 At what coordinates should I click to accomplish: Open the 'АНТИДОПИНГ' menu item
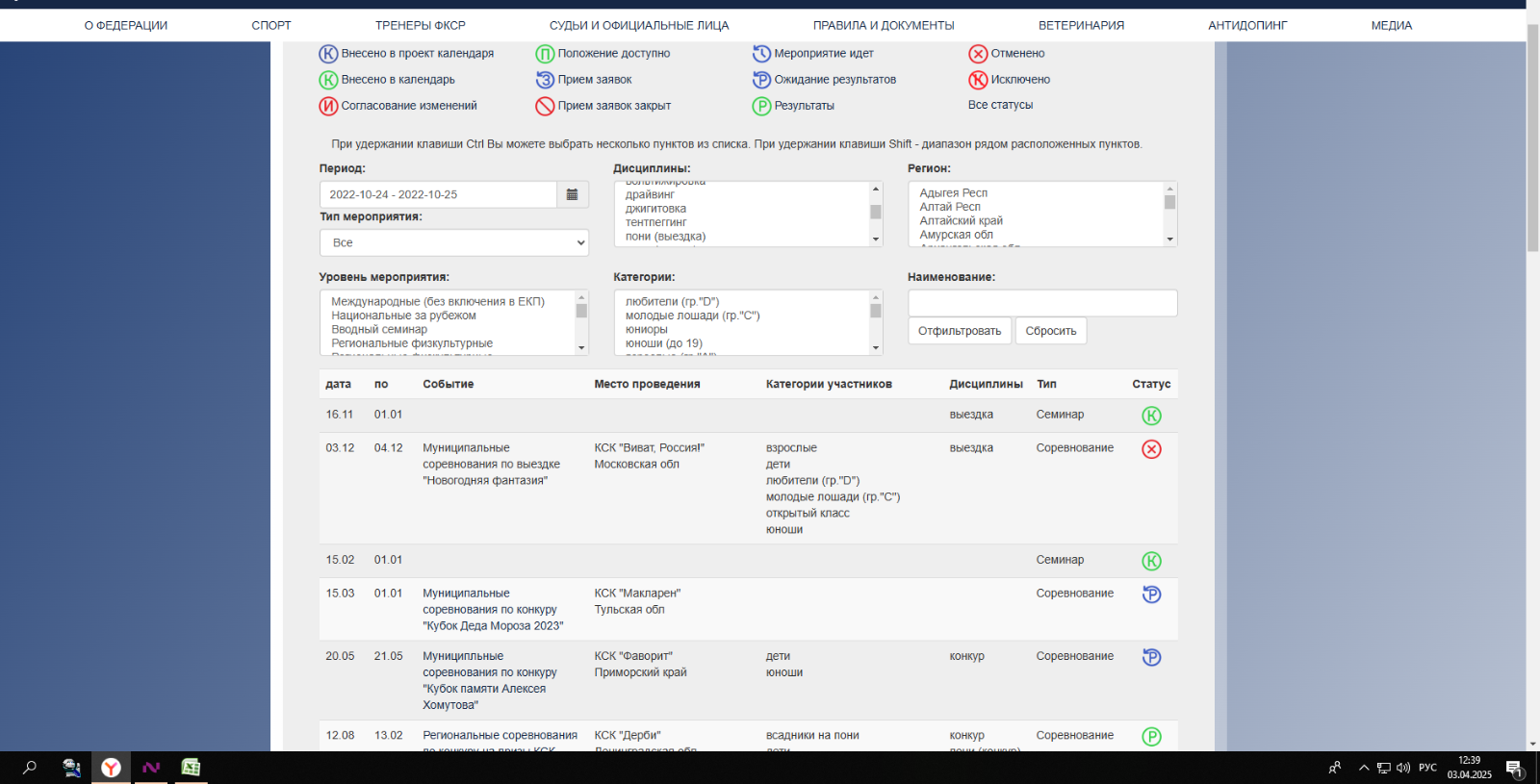(x=1247, y=26)
